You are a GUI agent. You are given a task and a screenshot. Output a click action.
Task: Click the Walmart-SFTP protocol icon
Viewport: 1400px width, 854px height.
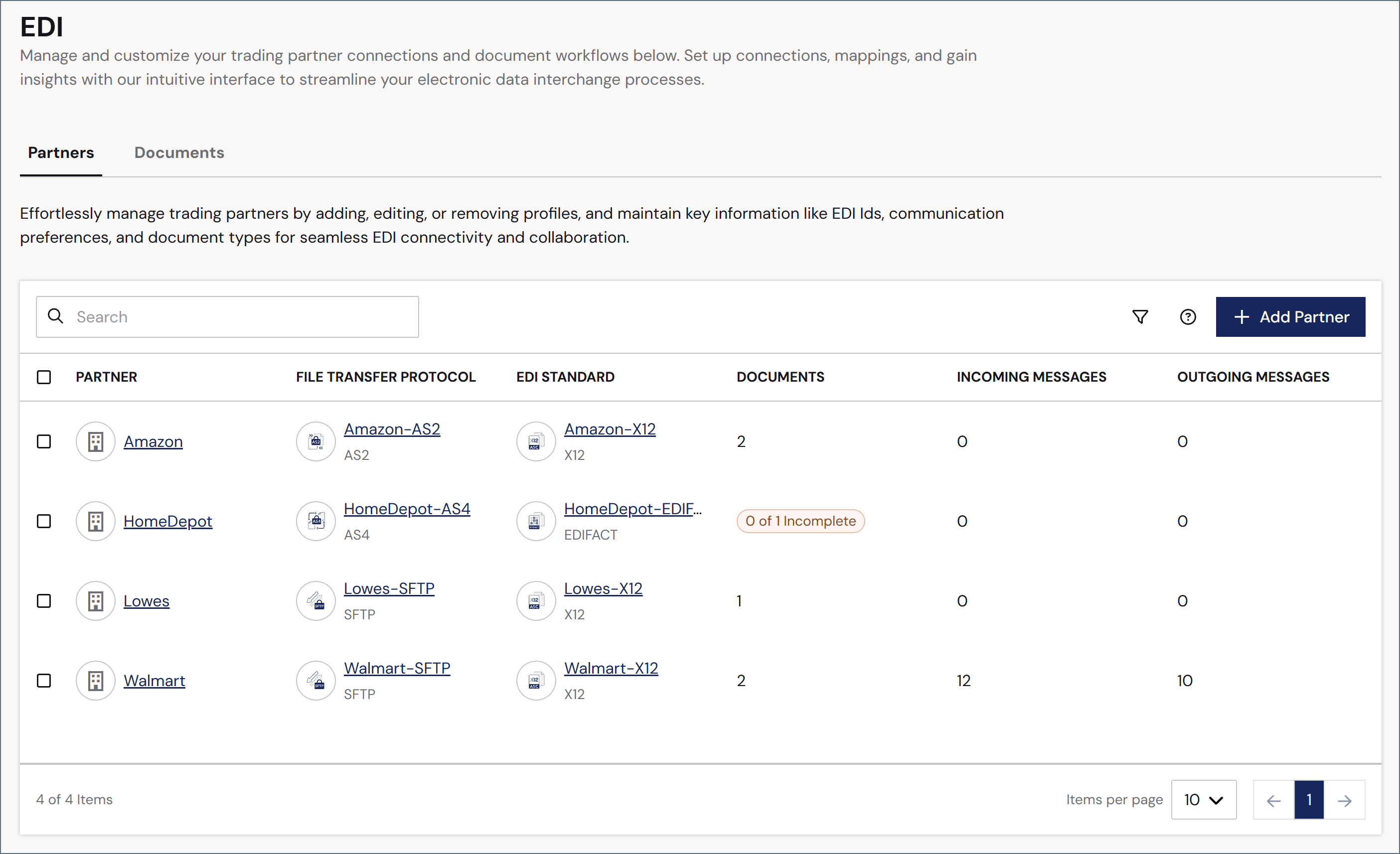316,680
